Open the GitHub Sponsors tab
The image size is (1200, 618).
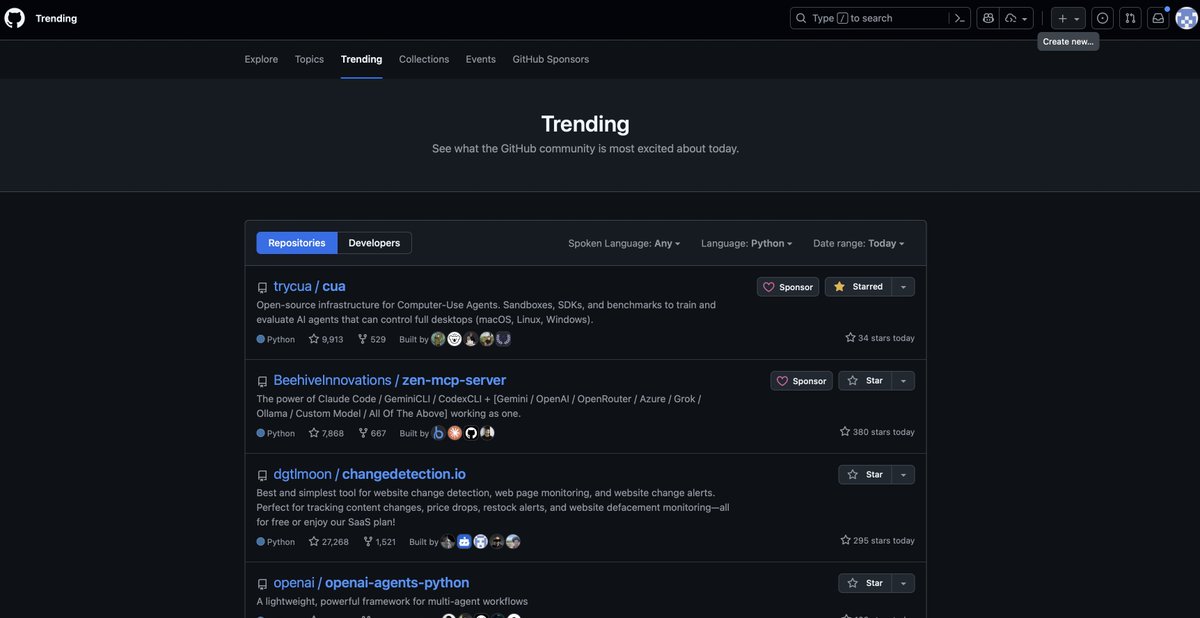551,59
